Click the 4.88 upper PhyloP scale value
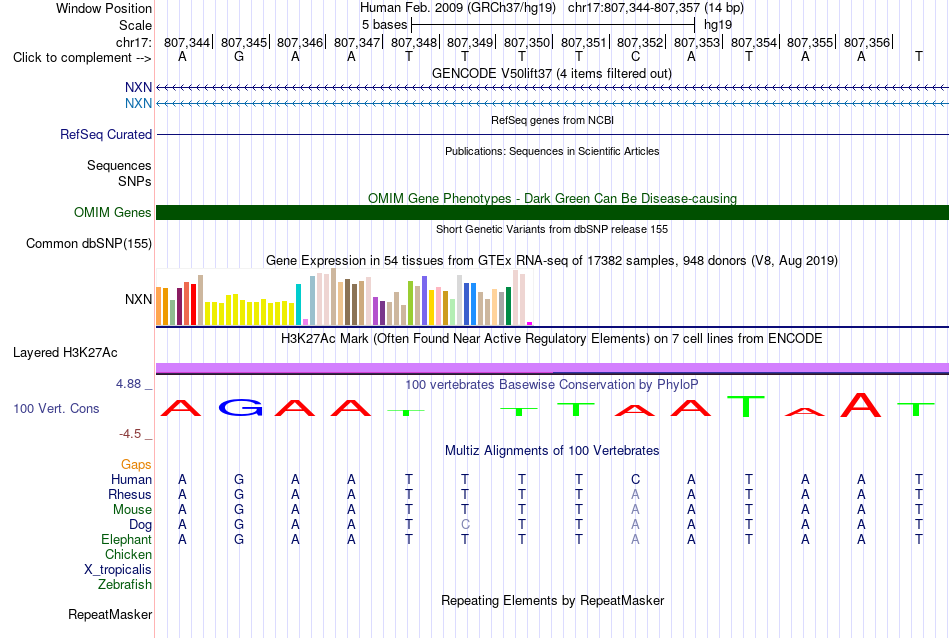This screenshot has width=950, height=638. click(128, 384)
